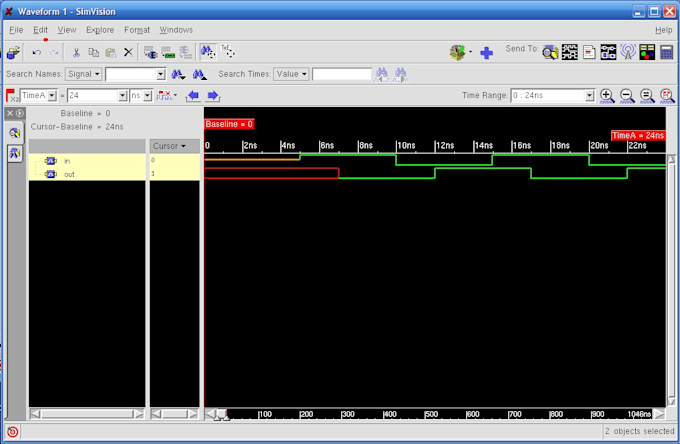Click the simulation toolbox icon
This screenshot has height=444, width=680.
click(458, 52)
